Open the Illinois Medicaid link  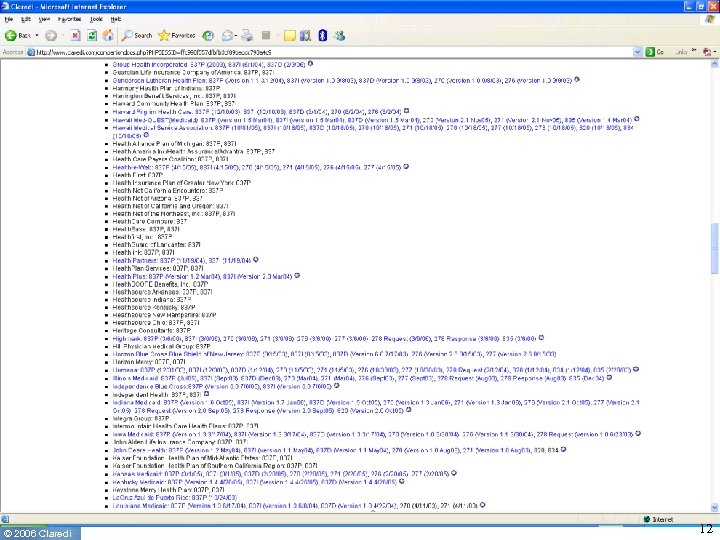point(359,378)
